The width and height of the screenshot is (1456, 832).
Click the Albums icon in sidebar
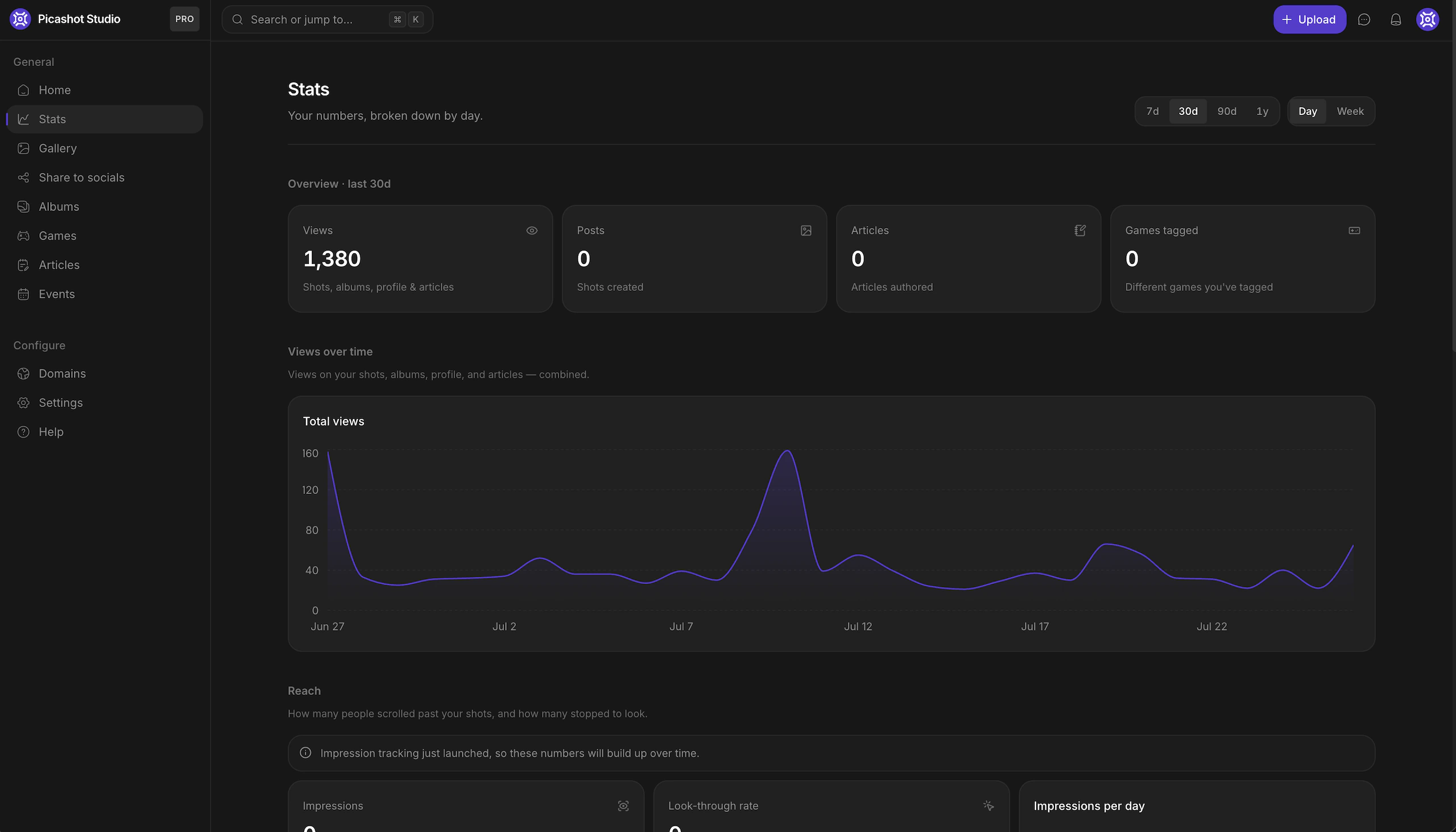pyautogui.click(x=23, y=207)
